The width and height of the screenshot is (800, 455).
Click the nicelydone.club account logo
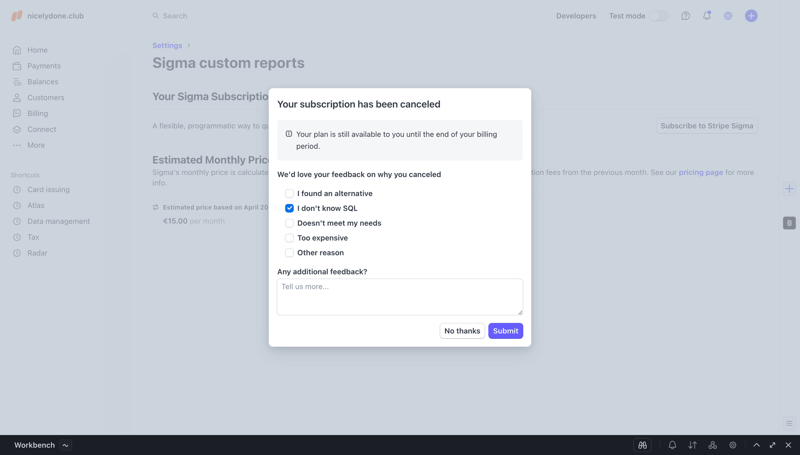(17, 16)
